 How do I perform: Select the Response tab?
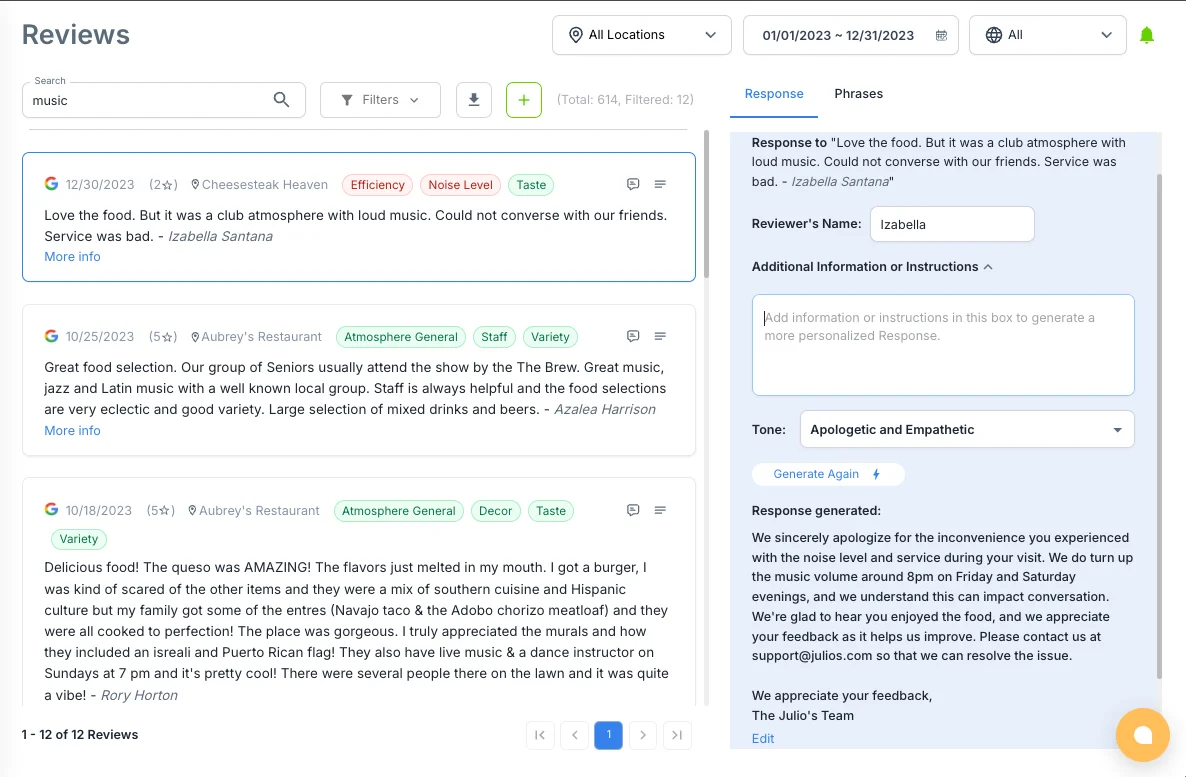point(774,93)
